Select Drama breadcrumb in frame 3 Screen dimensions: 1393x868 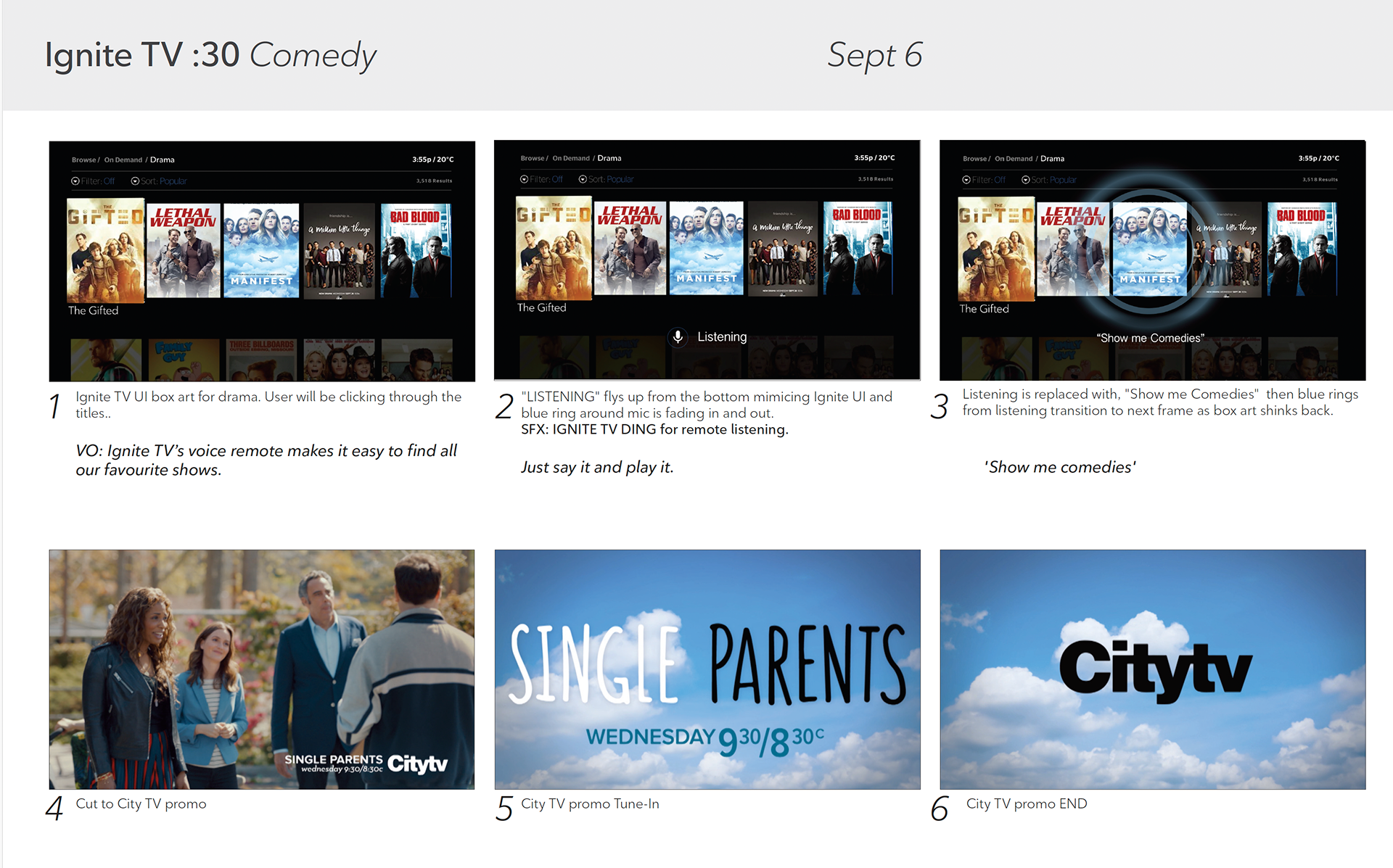tap(1053, 159)
